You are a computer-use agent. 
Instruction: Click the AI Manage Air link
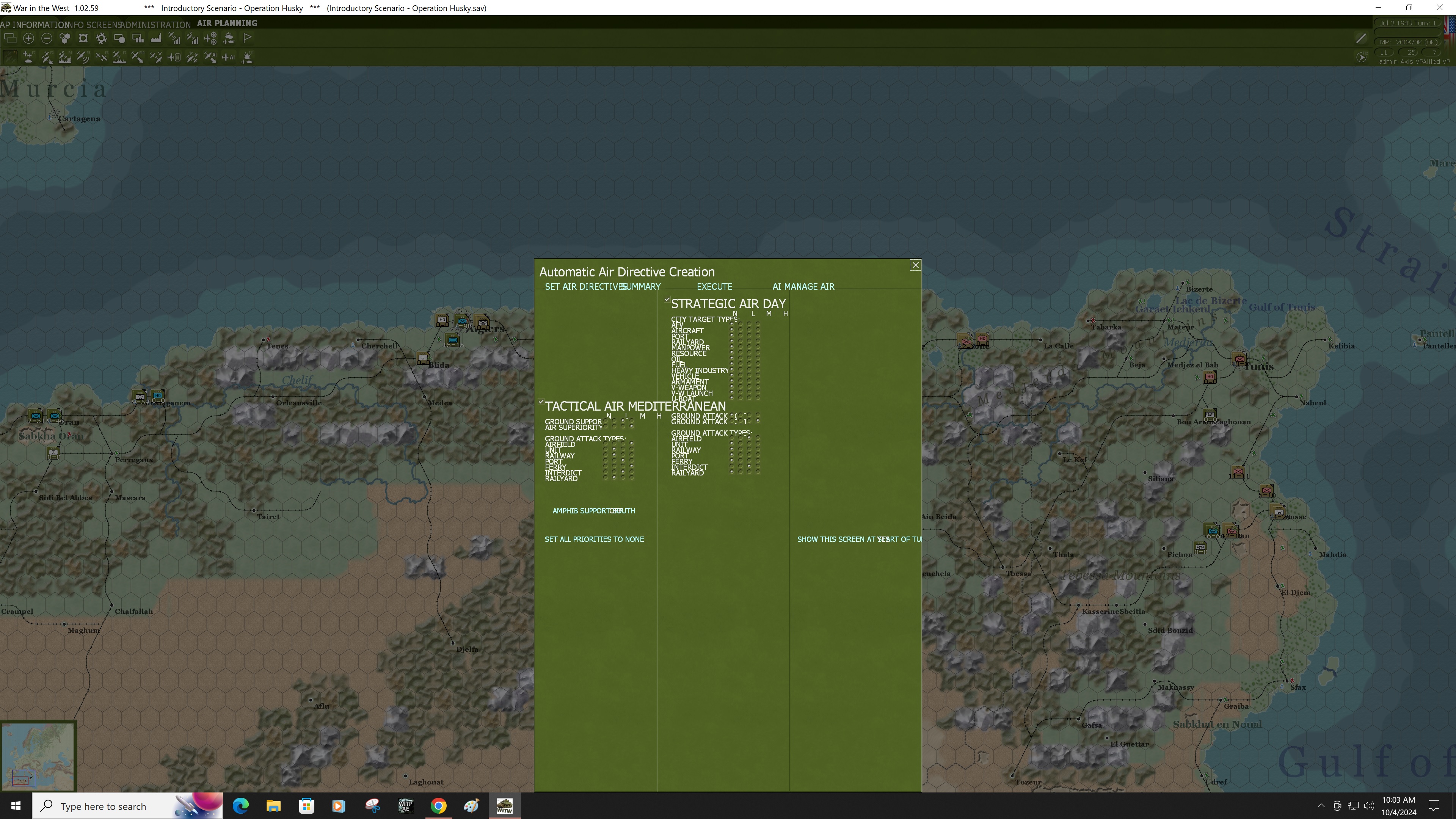[x=803, y=287]
